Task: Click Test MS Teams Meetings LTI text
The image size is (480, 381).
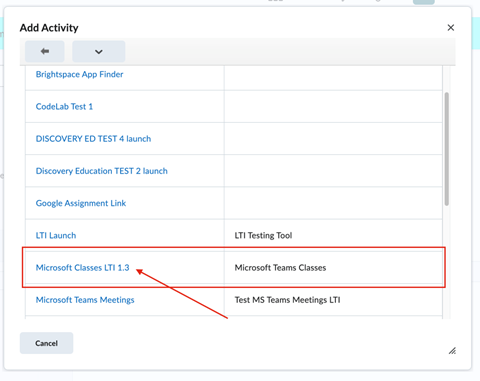Action: [x=287, y=300]
